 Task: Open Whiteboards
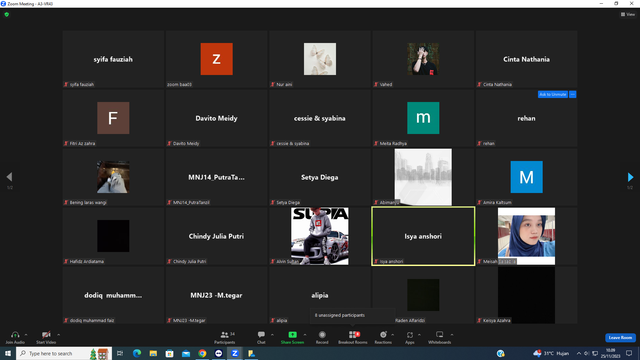click(x=440, y=337)
